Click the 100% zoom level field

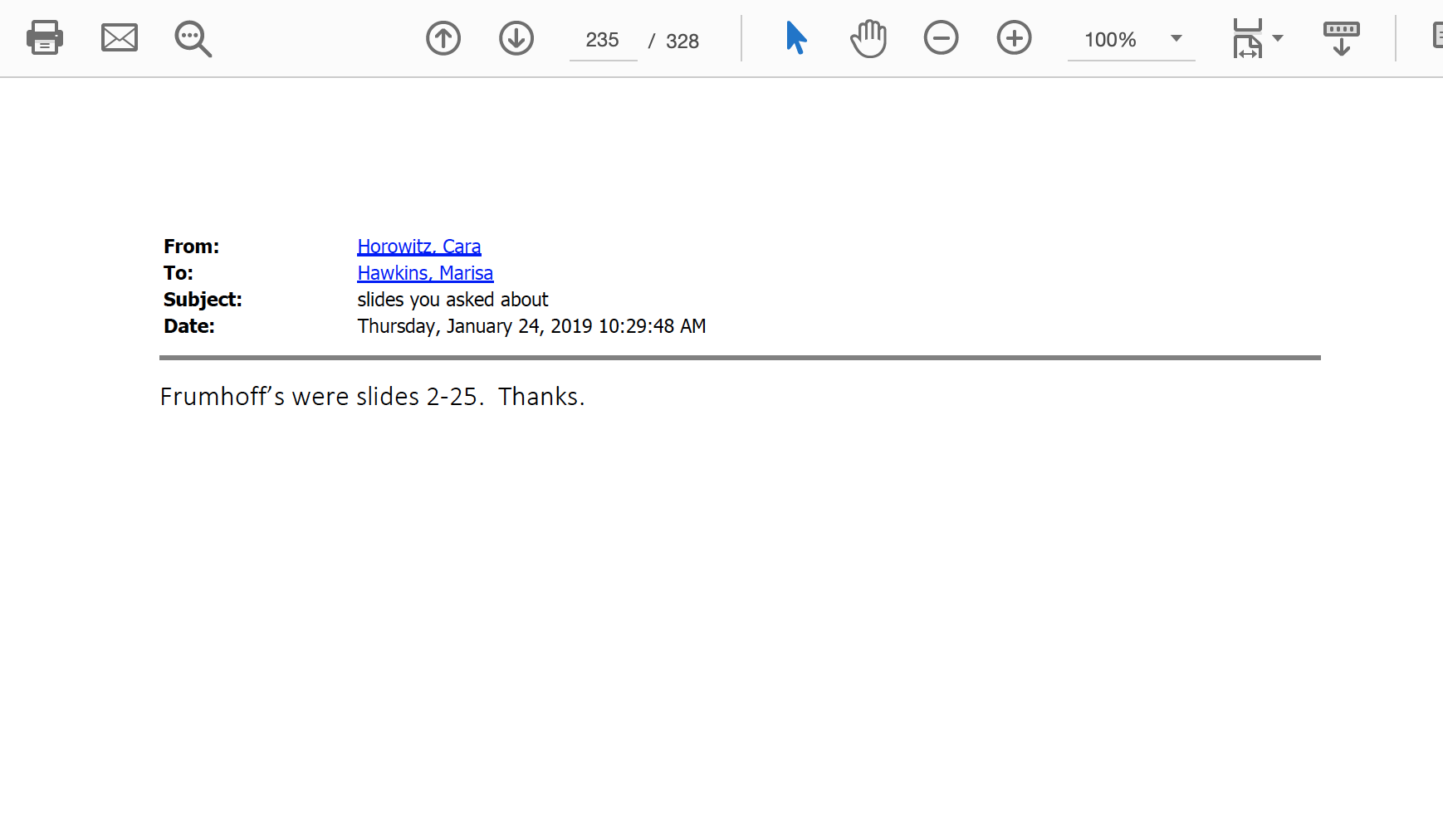click(x=1111, y=40)
